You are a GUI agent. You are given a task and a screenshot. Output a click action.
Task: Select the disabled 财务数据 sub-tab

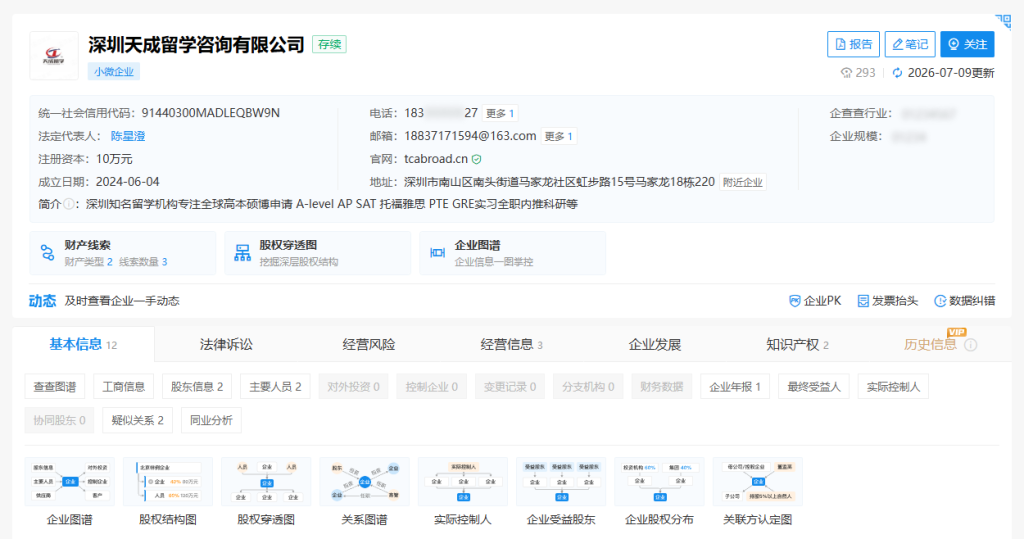point(662,387)
